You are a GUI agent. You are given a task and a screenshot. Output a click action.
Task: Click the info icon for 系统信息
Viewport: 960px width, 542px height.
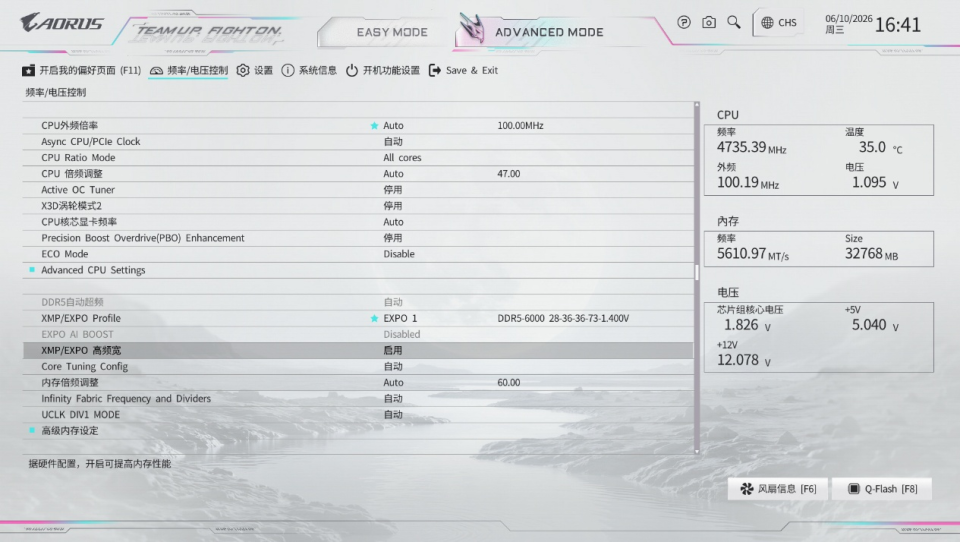pos(288,70)
